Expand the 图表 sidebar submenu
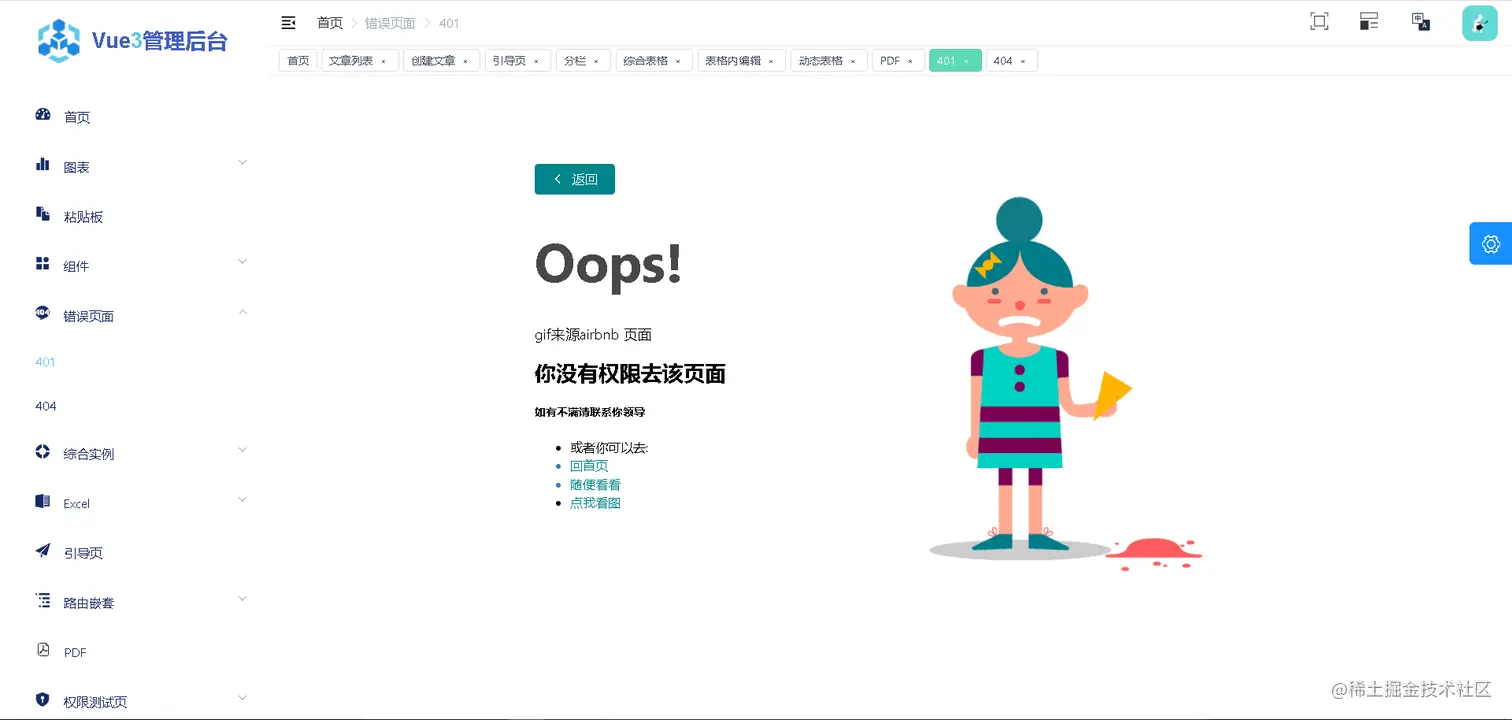This screenshot has height=720, width=1512. point(140,166)
